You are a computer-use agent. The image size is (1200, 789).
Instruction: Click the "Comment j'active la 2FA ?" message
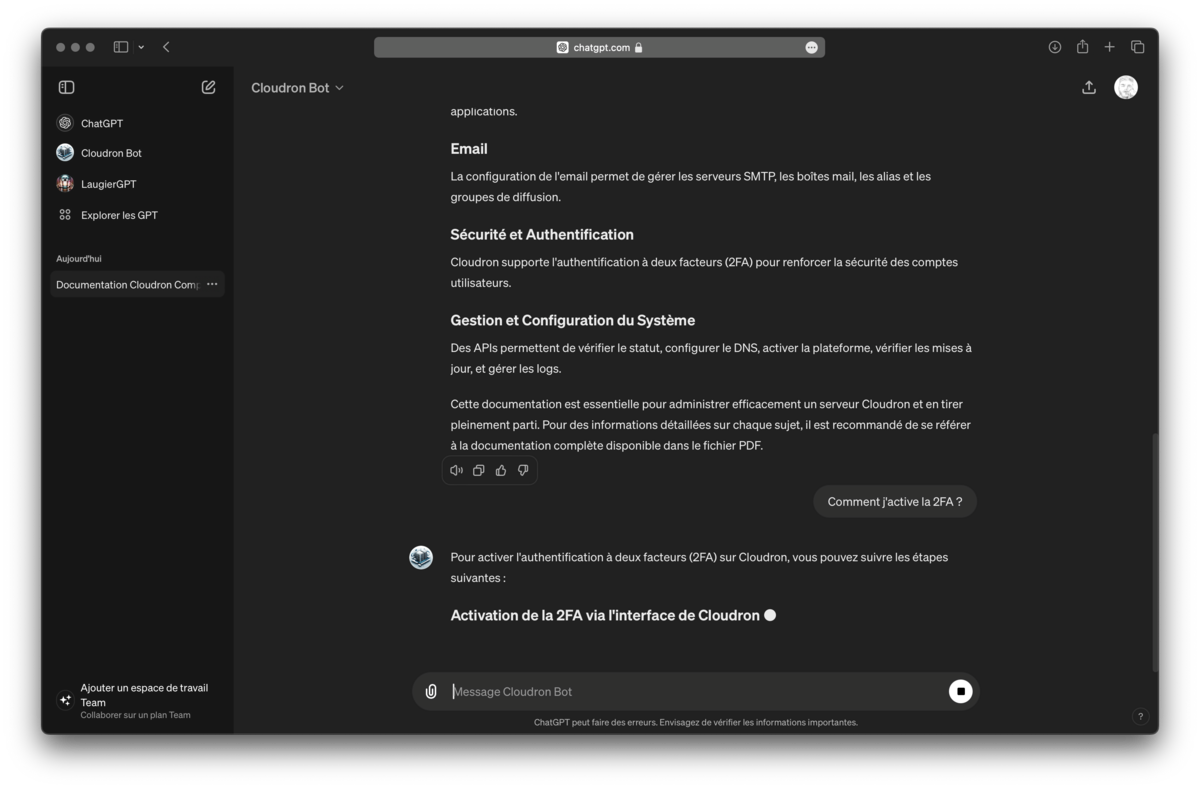(x=895, y=502)
